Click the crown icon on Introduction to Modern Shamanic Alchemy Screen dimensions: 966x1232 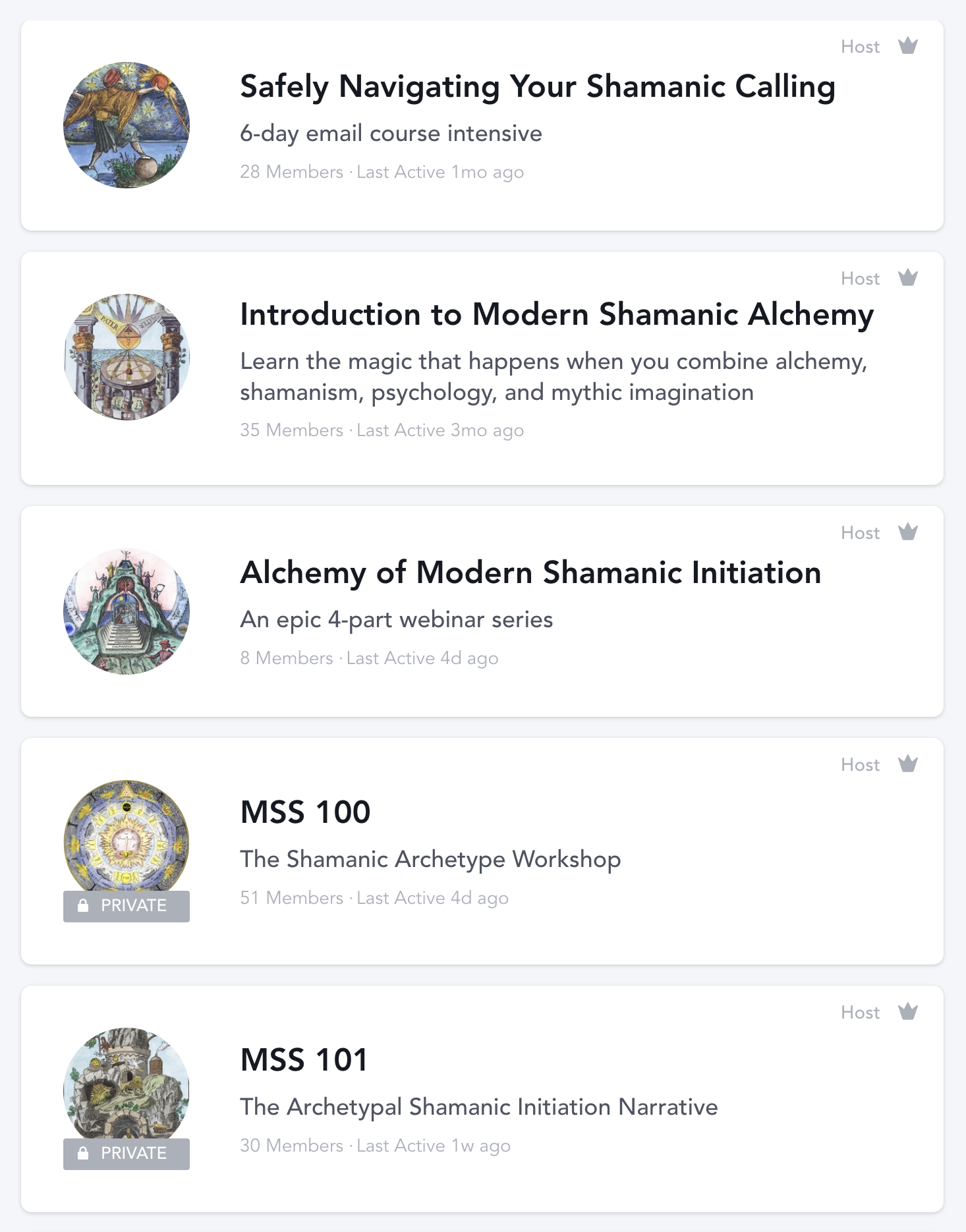[908, 278]
